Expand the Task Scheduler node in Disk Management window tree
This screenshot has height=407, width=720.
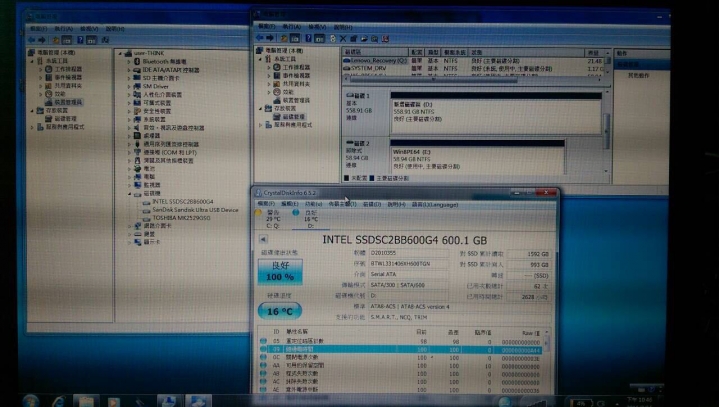(269, 68)
